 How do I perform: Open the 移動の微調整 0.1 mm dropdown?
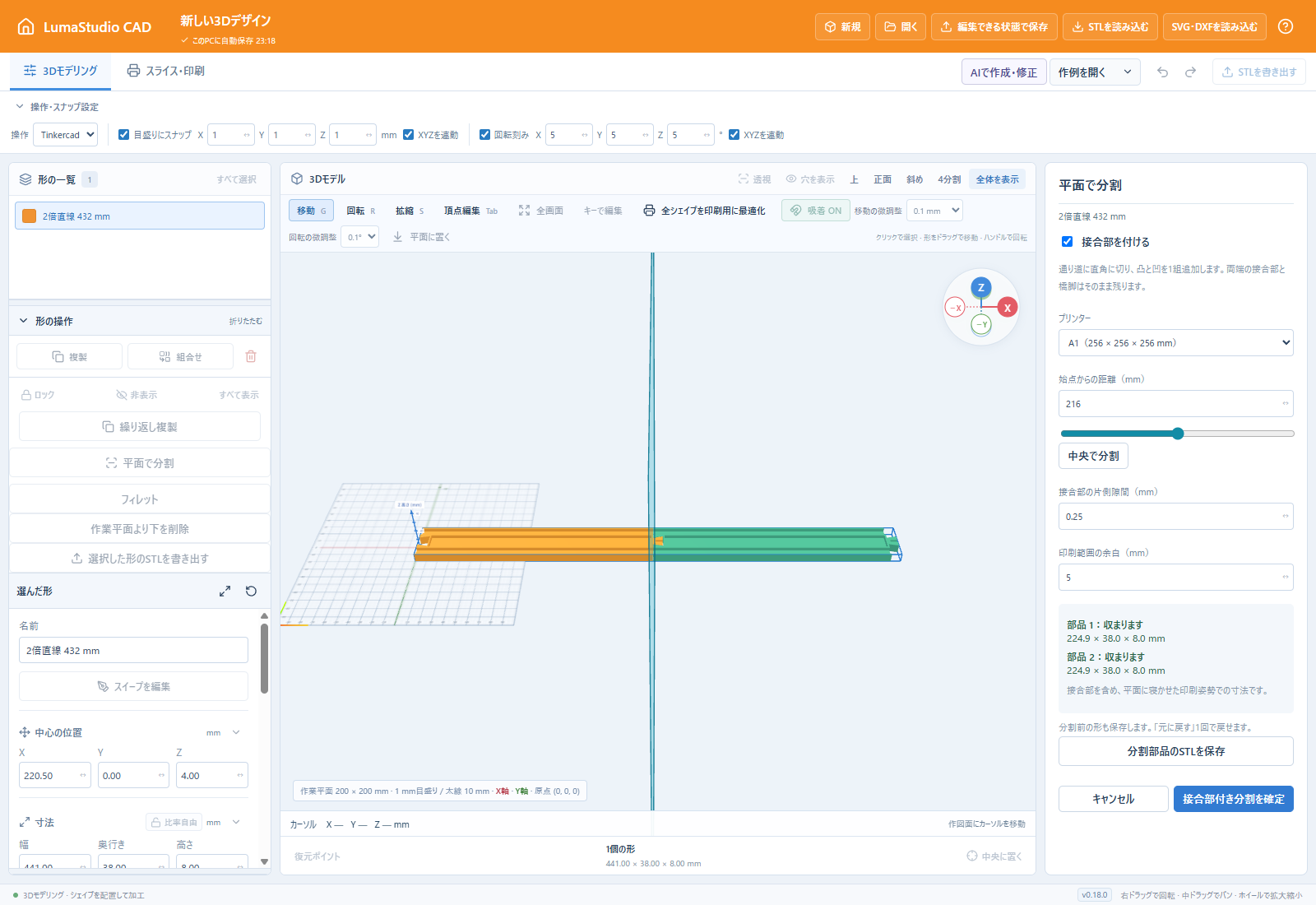pyautogui.click(x=934, y=211)
